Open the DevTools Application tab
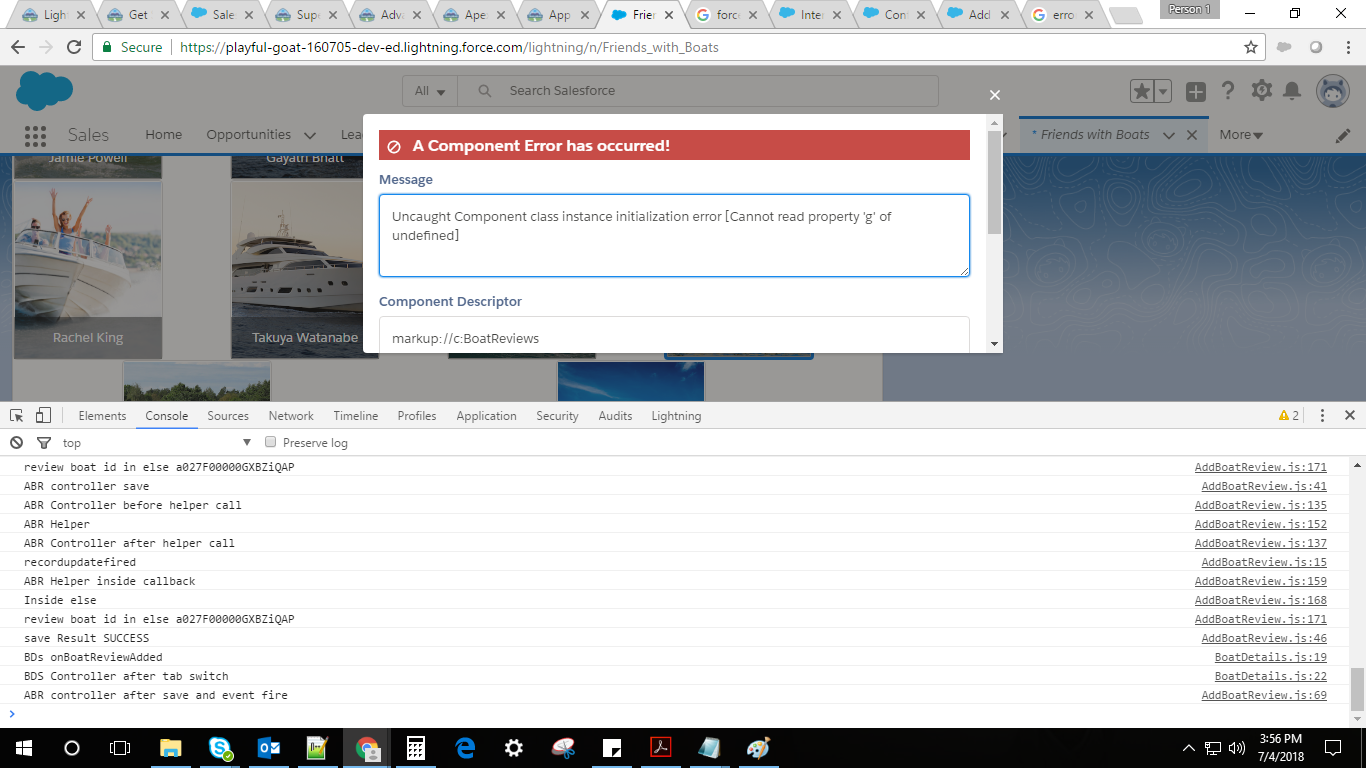Viewport: 1366px width, 768px height. (x=487, y=415)
